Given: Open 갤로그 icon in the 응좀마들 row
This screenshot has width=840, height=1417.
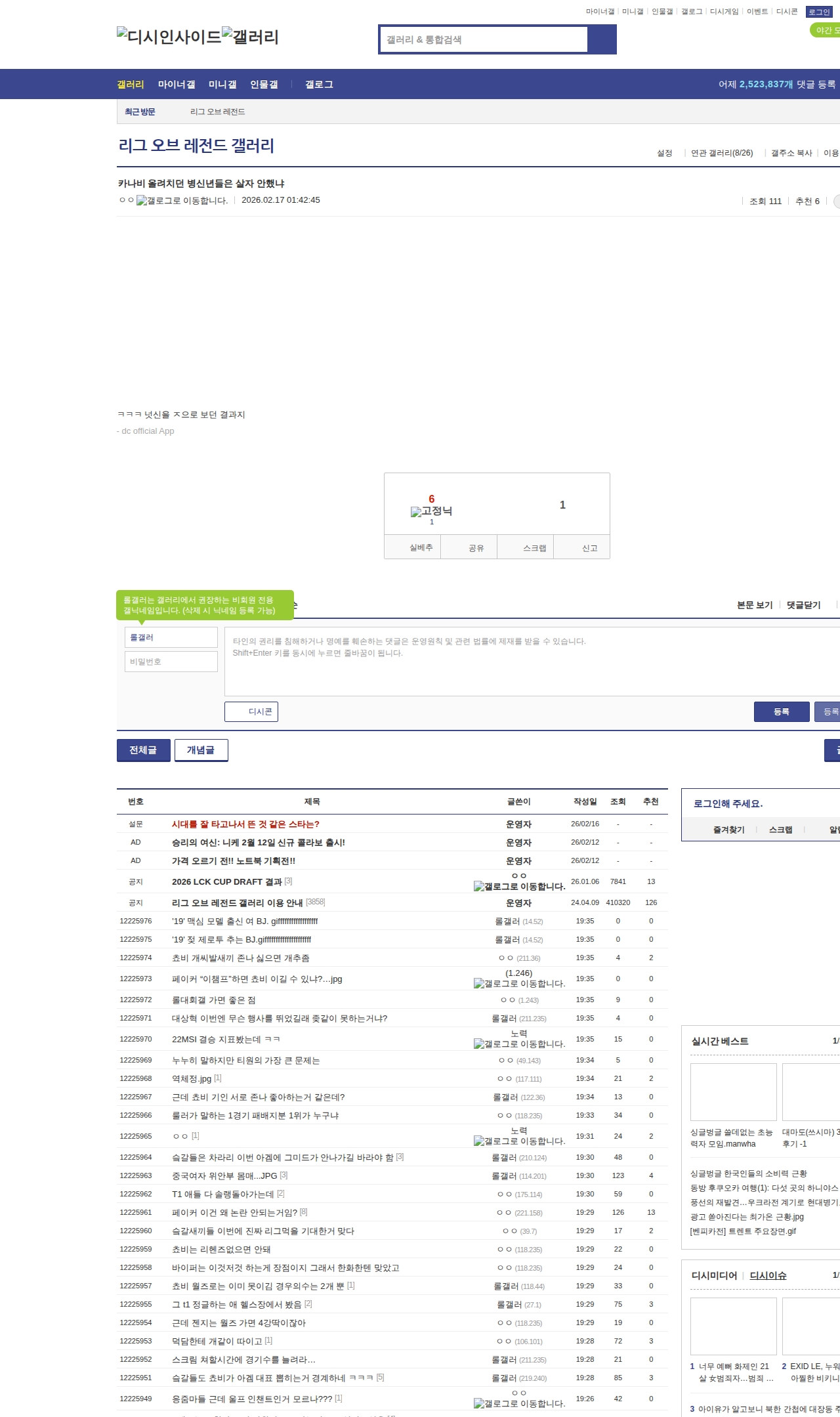Looking at the screenshot, I should pyautogui.click(x=520, y=1404).
